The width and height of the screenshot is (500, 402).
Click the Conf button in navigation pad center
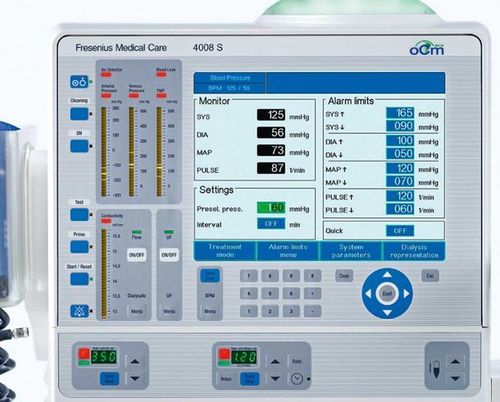[387, 294]
